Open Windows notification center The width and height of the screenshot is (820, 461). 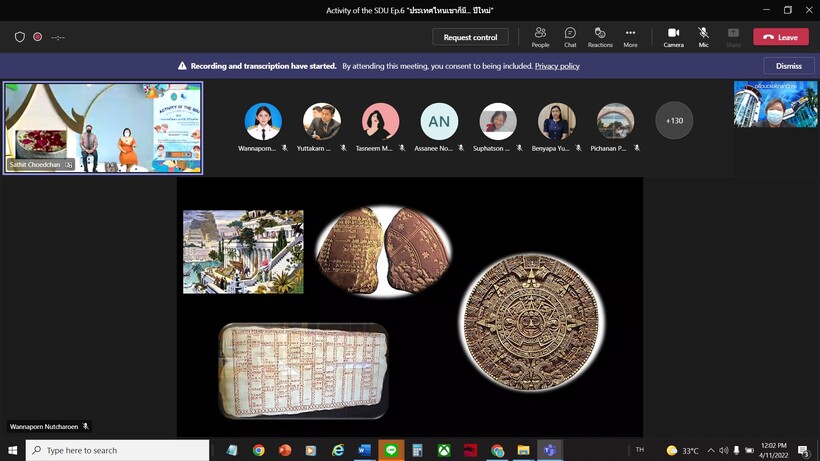click(804, 451)
